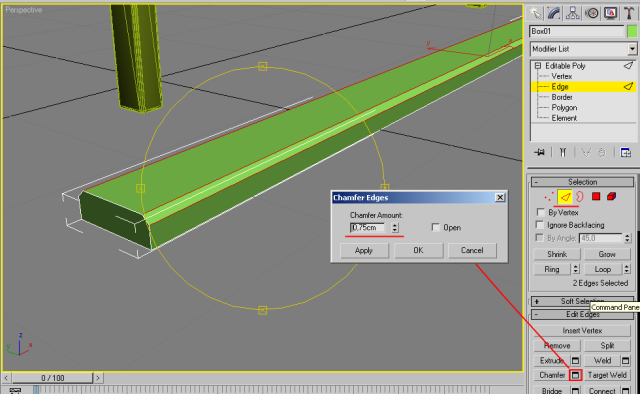The width and height of the screenshot is (640, 394).
Task: Open the Utilities hammer tab
Action: [629, 13]
